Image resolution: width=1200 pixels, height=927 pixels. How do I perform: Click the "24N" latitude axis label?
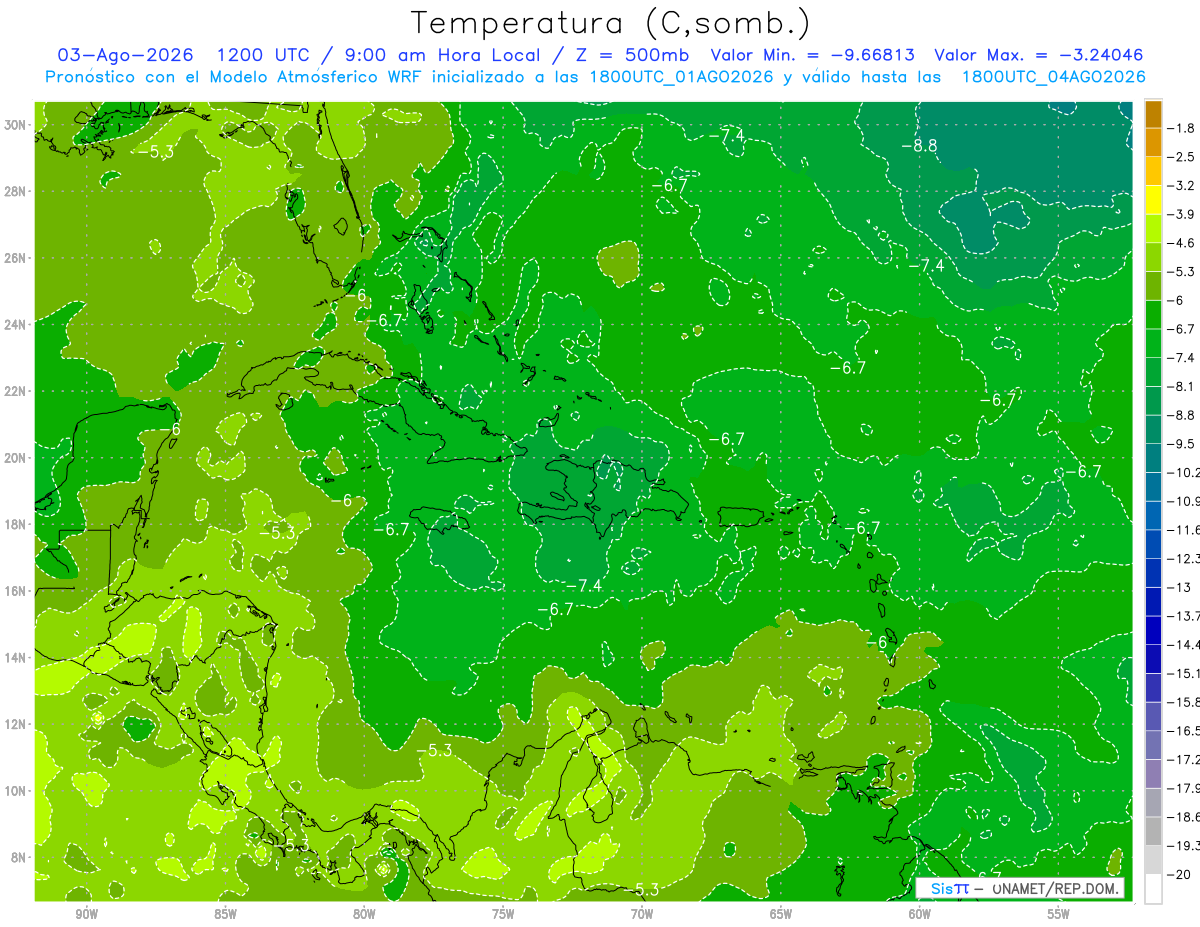point(14,324)
